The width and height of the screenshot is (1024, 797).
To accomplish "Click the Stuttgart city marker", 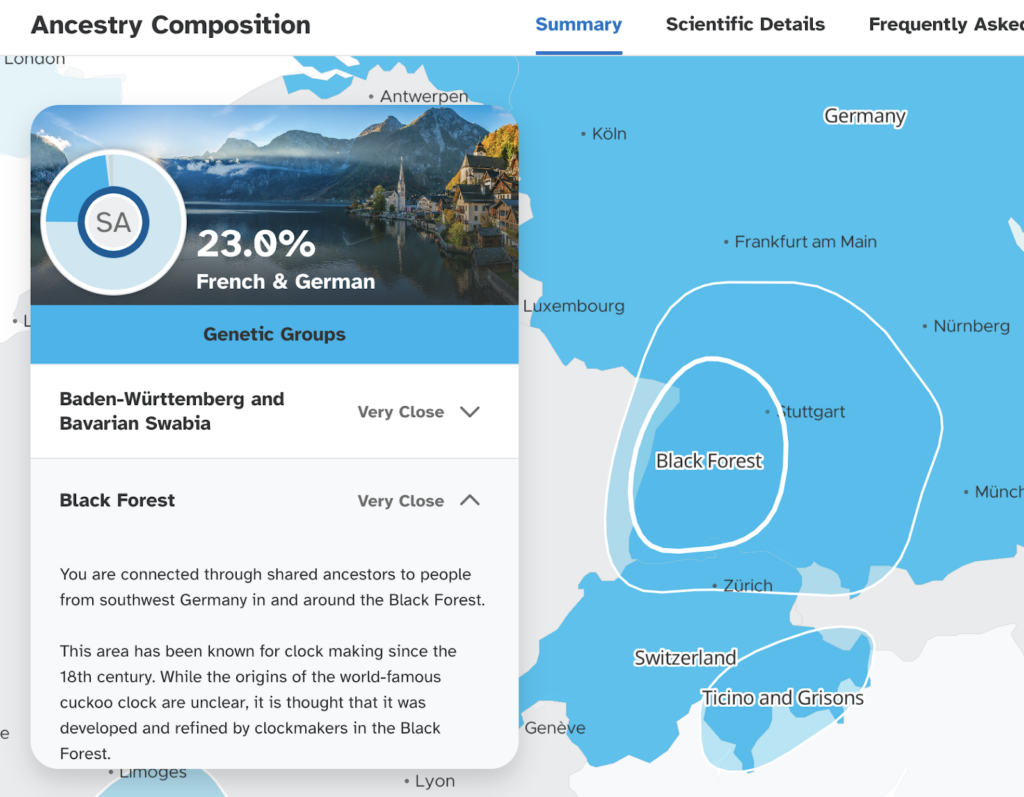I will click(x=768, y=412).
